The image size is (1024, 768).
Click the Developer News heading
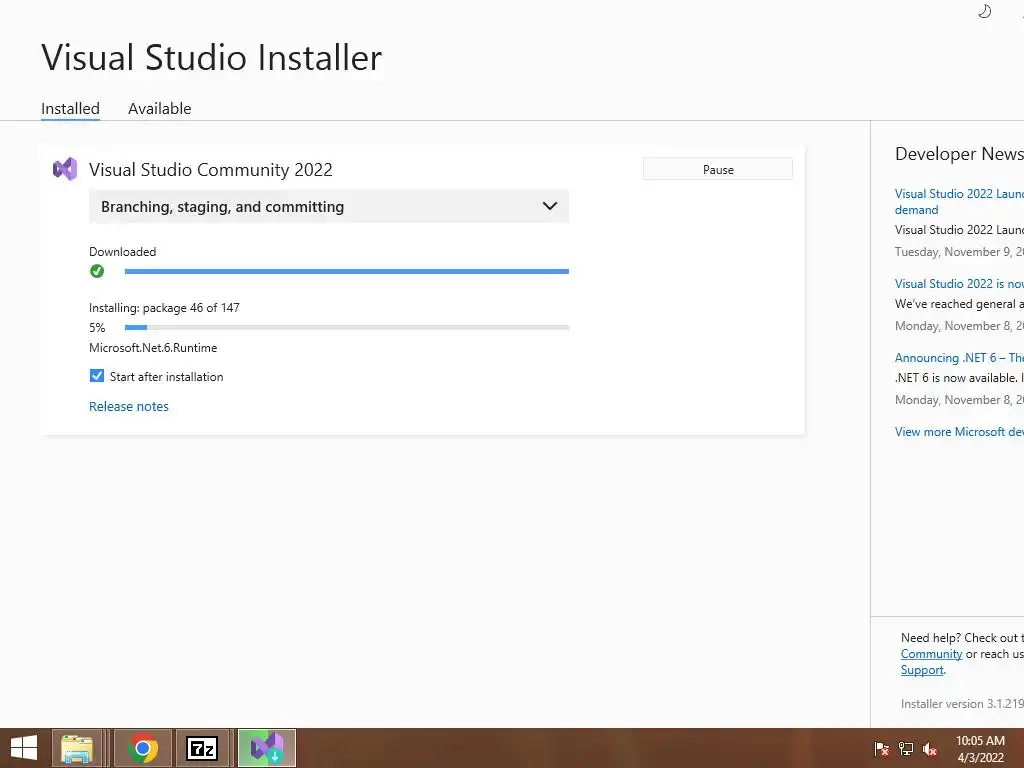click(x=959, y=153)
